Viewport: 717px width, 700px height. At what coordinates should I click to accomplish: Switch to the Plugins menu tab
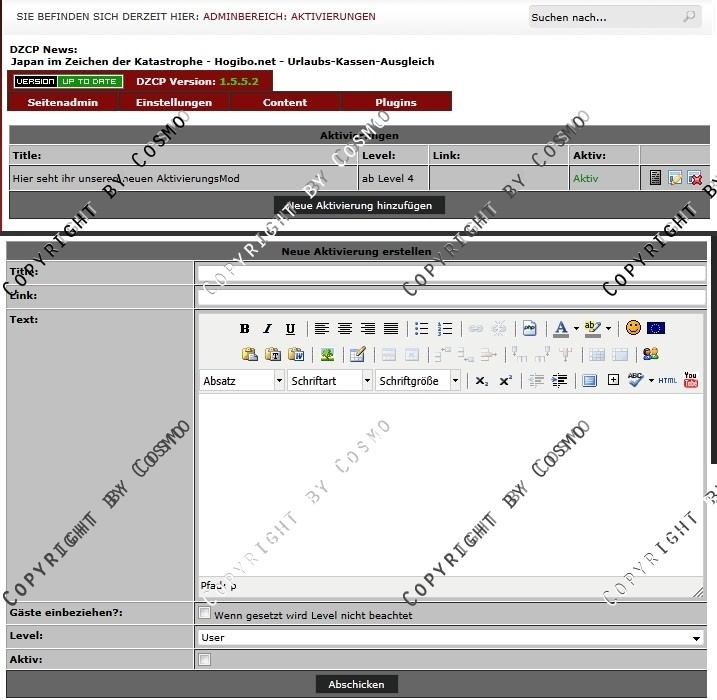(396, 102)
